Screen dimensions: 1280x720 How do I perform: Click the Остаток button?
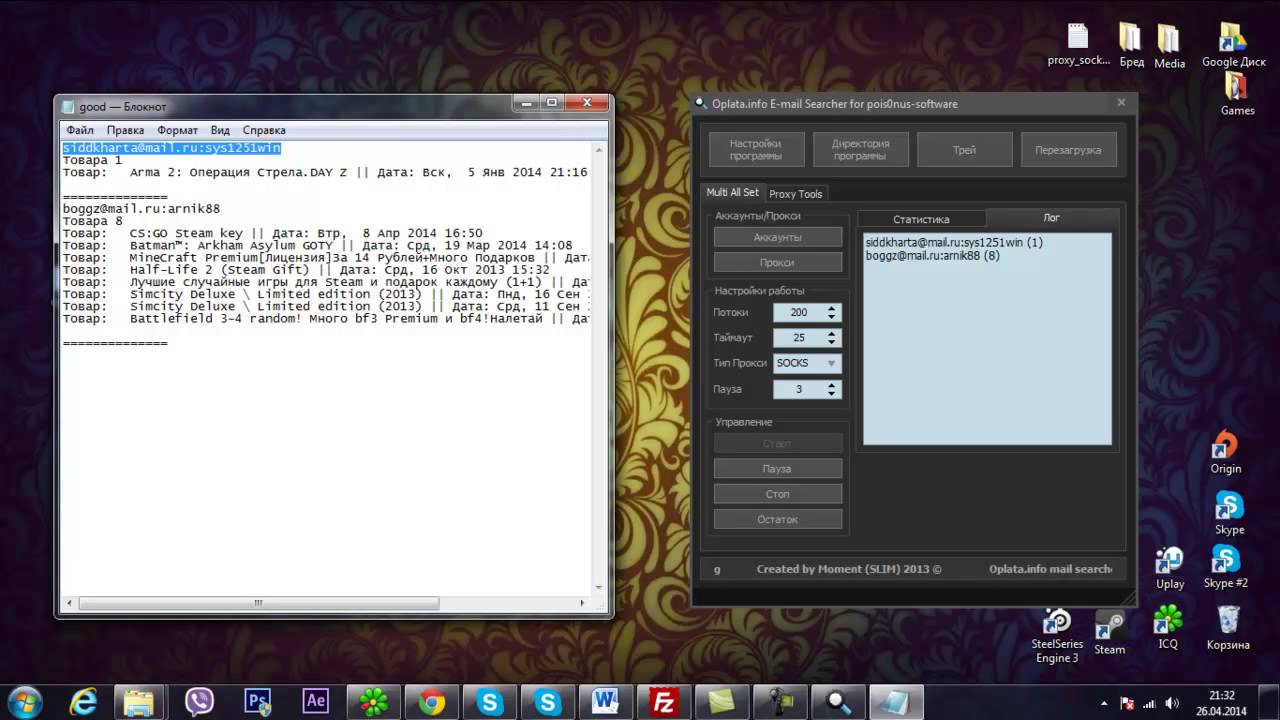[778, 519]
